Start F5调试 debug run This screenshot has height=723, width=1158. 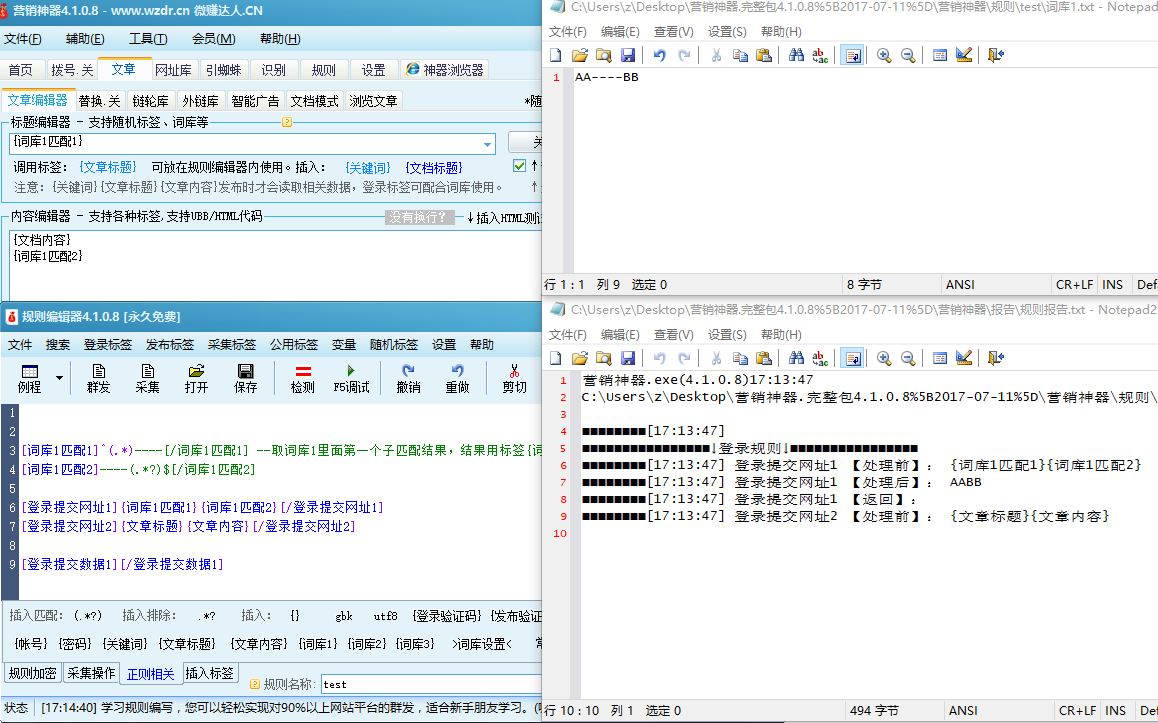pos(351,377)
